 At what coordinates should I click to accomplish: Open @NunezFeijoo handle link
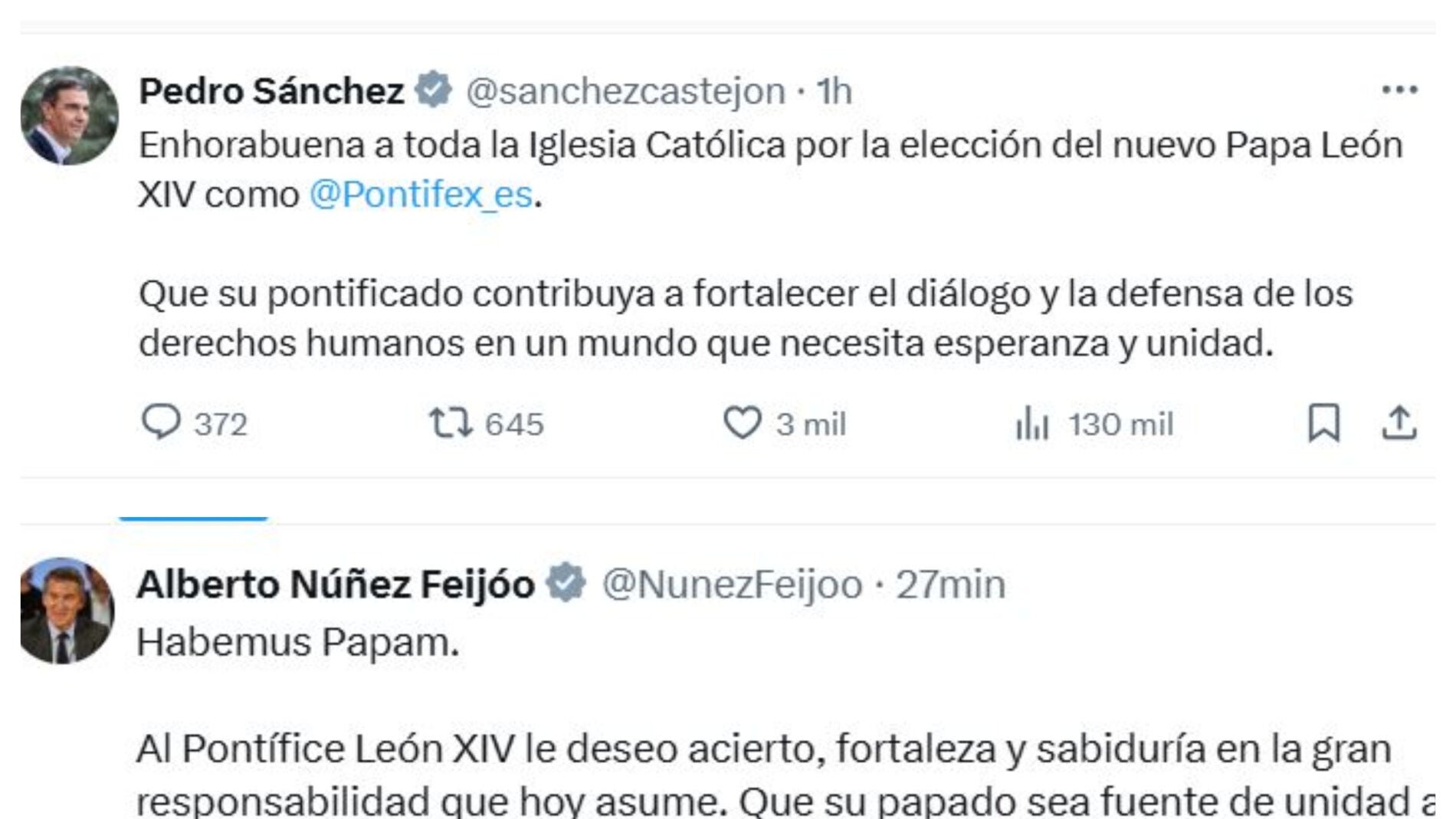pyautogui.click(x=733, y=585)
